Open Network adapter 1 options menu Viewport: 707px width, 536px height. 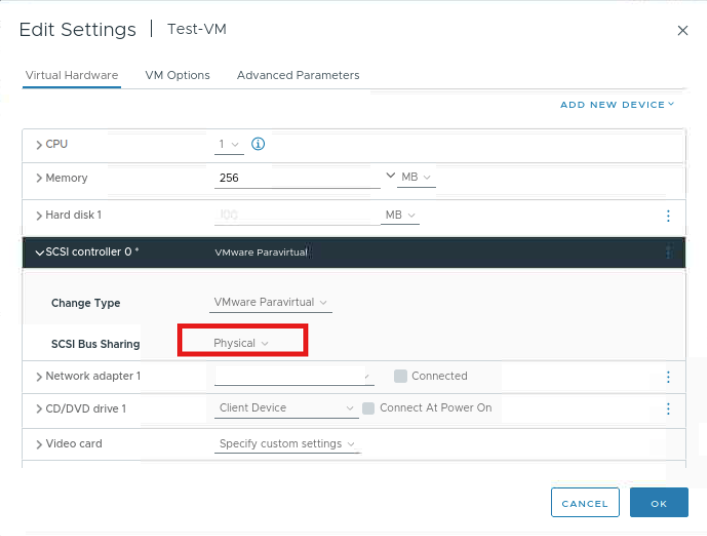[x=668, y=377]
